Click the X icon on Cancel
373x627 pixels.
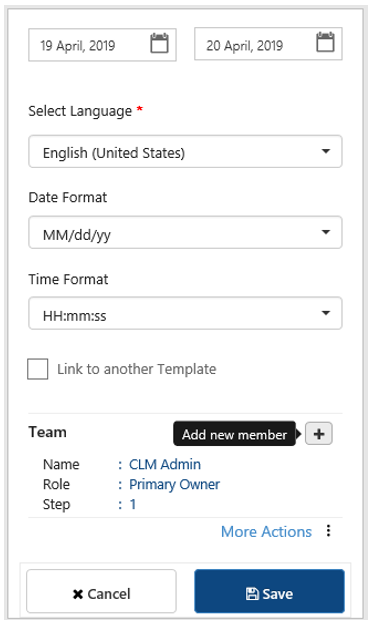78,594
